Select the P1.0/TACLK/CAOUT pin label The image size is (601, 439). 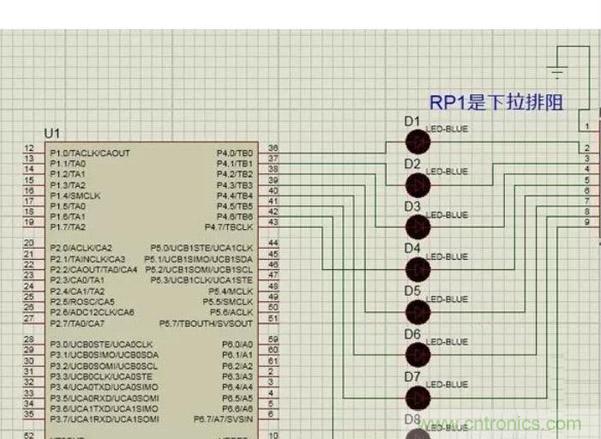(89, 153)
